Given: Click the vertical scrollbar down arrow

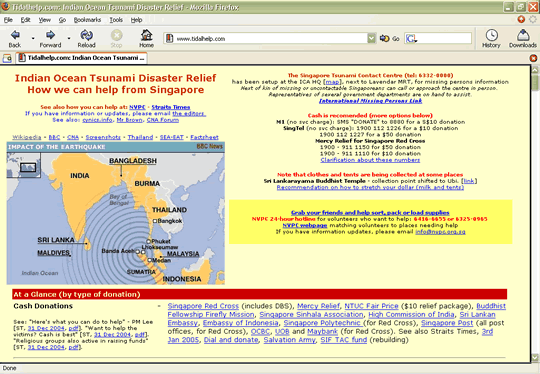Looking at the screenshot, I should pos(535,357).
